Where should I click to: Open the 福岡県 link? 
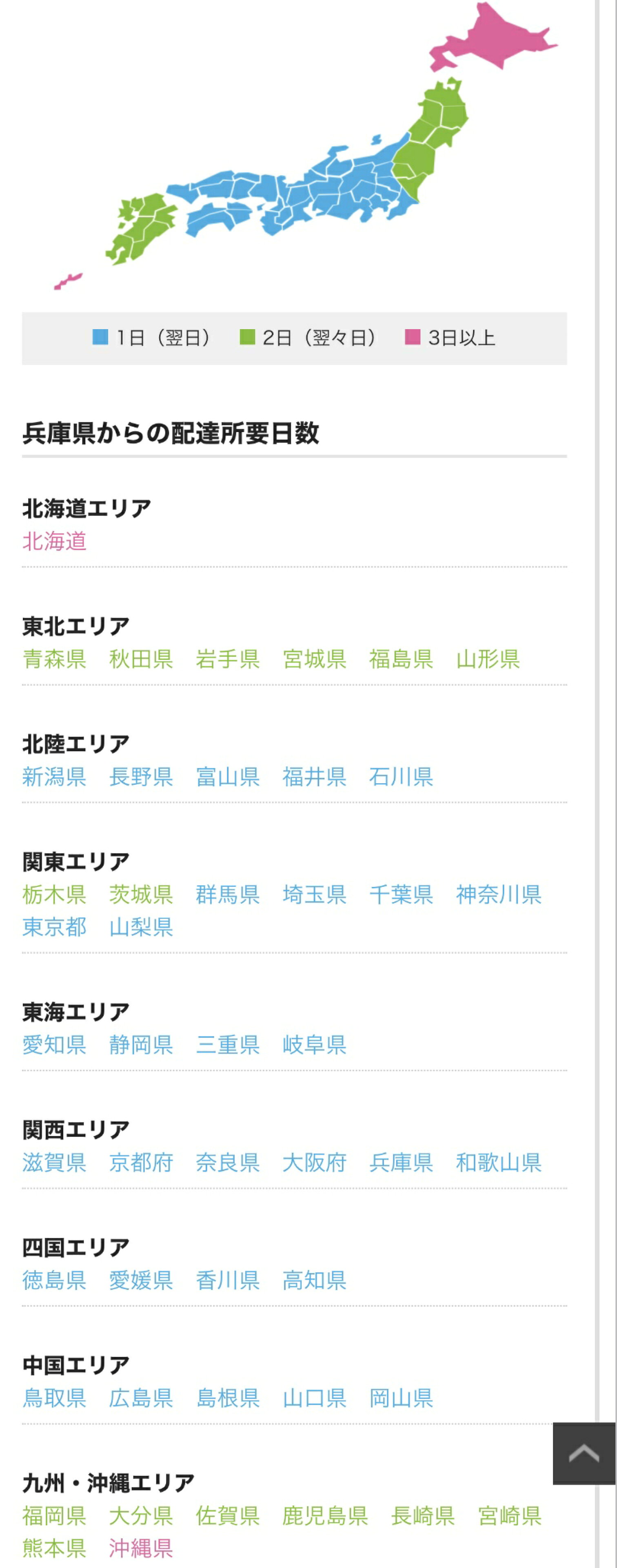[x=54, y=1516]
